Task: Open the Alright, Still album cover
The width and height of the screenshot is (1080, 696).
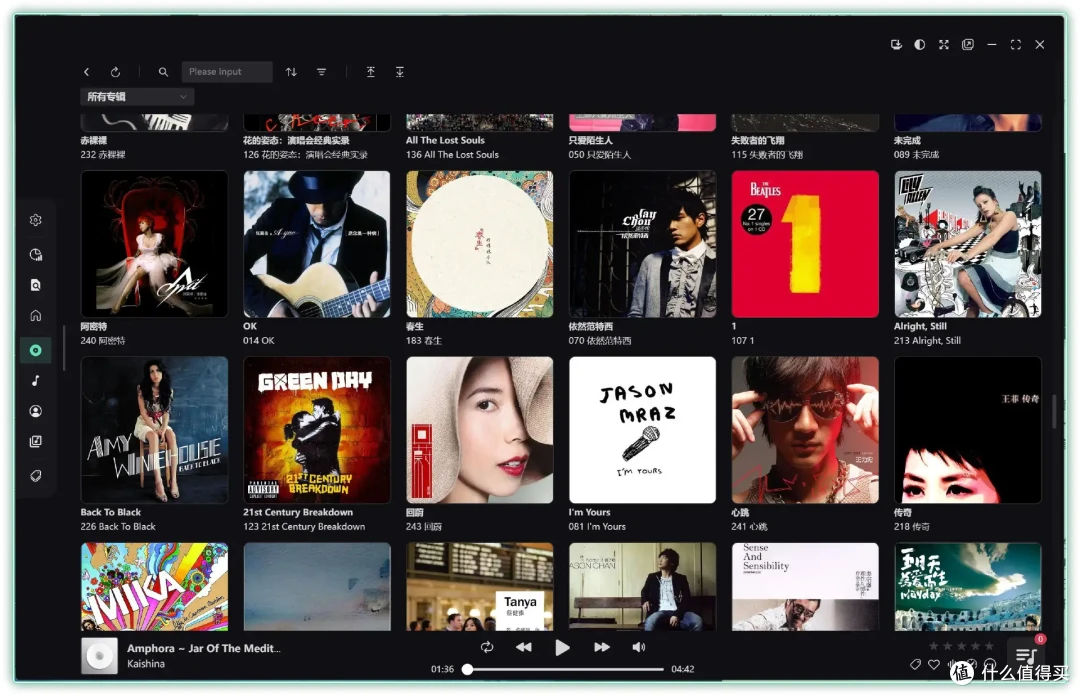Action: [968, 244]
